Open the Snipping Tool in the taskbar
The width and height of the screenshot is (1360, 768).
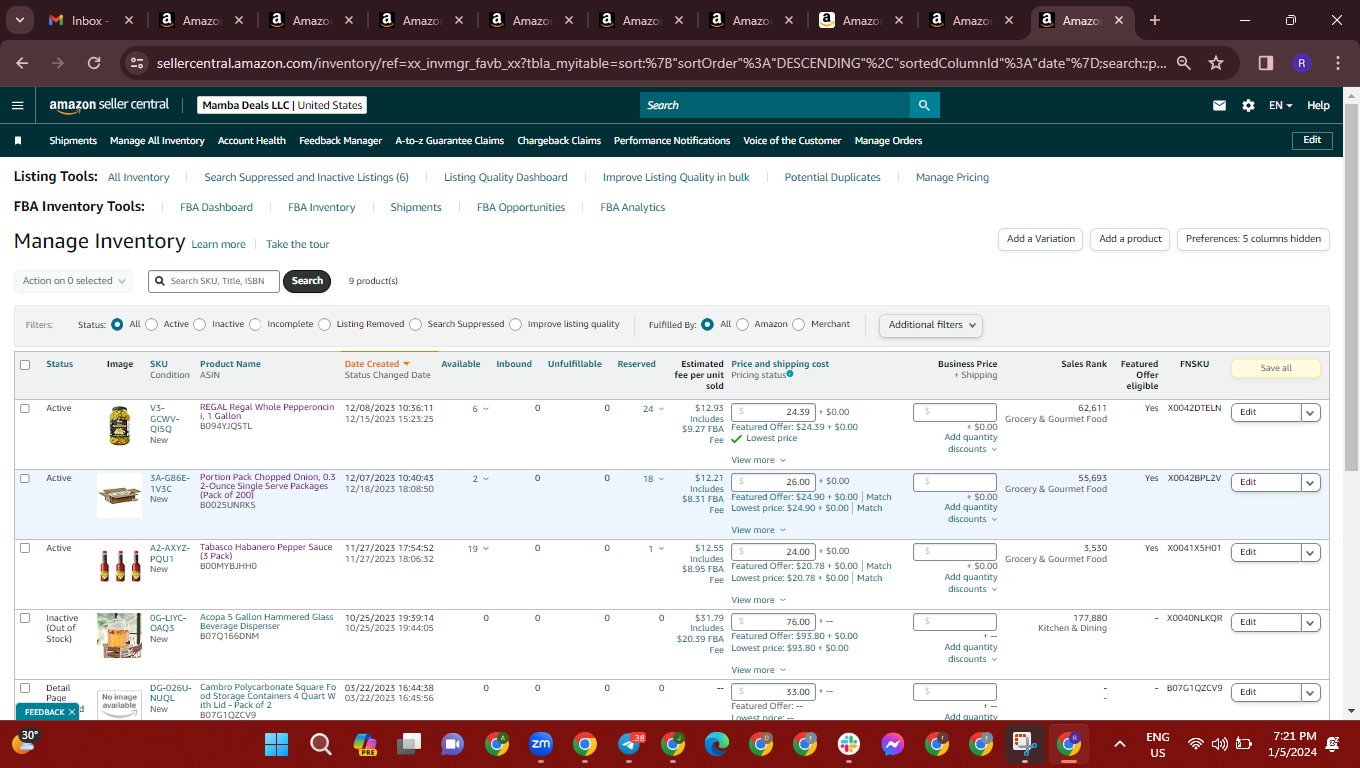pyautogui.click(x=1024, y=744)
